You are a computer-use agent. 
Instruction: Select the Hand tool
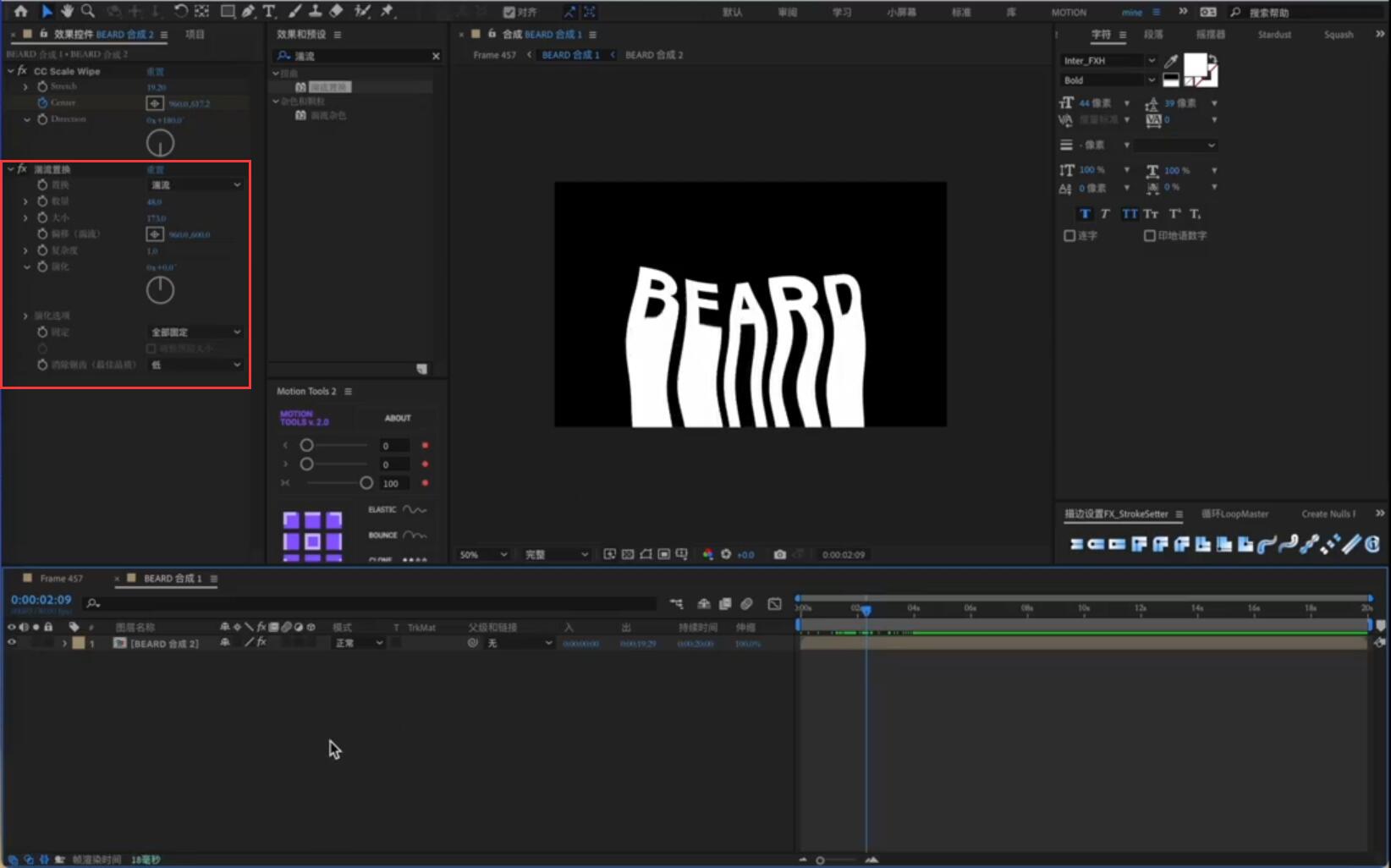coord(66,12)
